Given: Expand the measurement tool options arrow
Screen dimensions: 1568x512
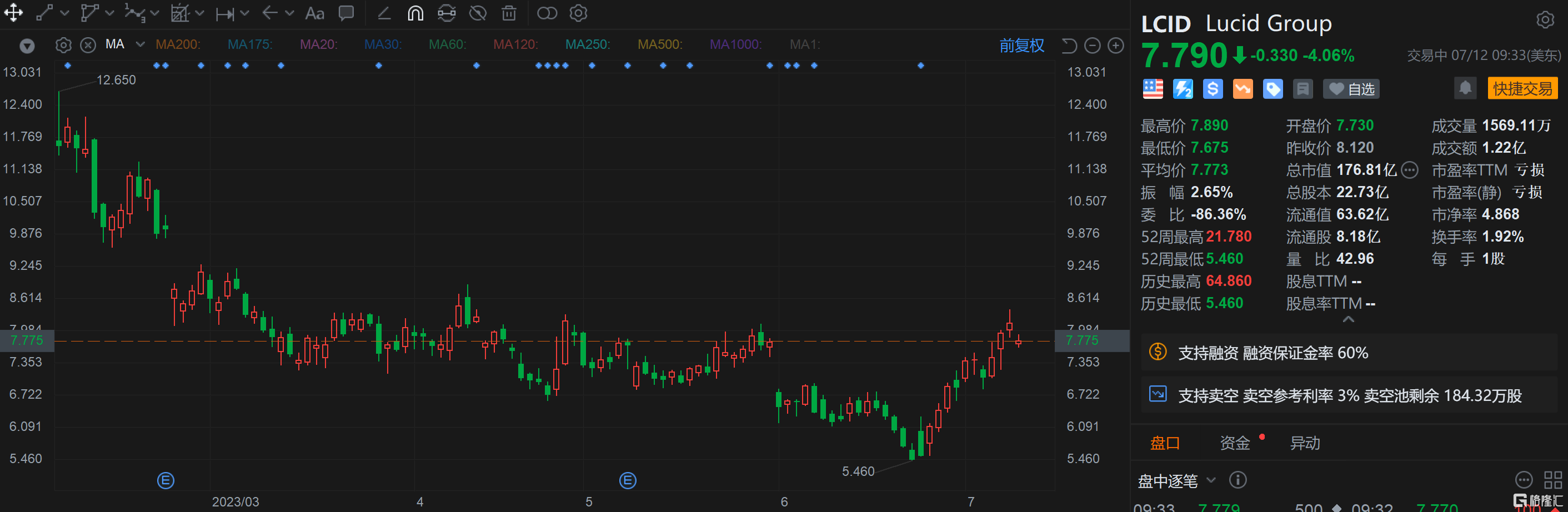Looking at the screenshot, I should pos(245,13).
